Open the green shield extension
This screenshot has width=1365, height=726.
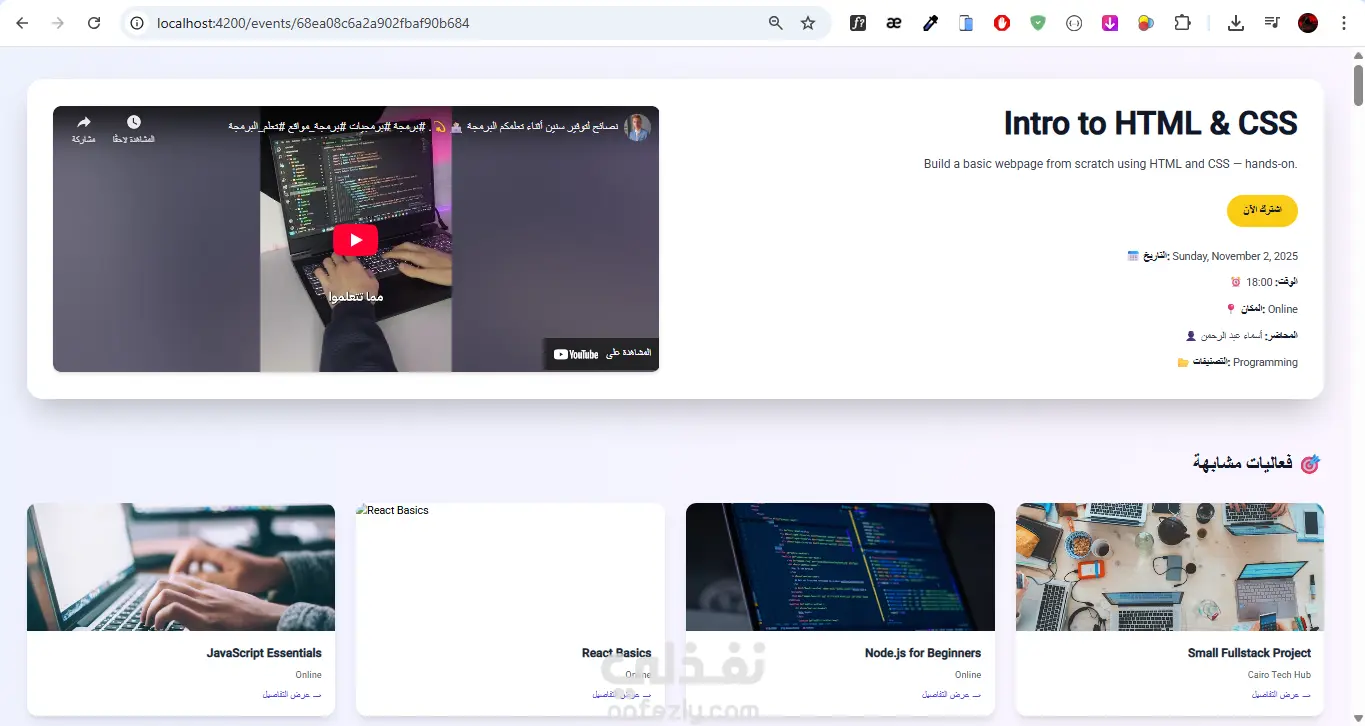1038,23
